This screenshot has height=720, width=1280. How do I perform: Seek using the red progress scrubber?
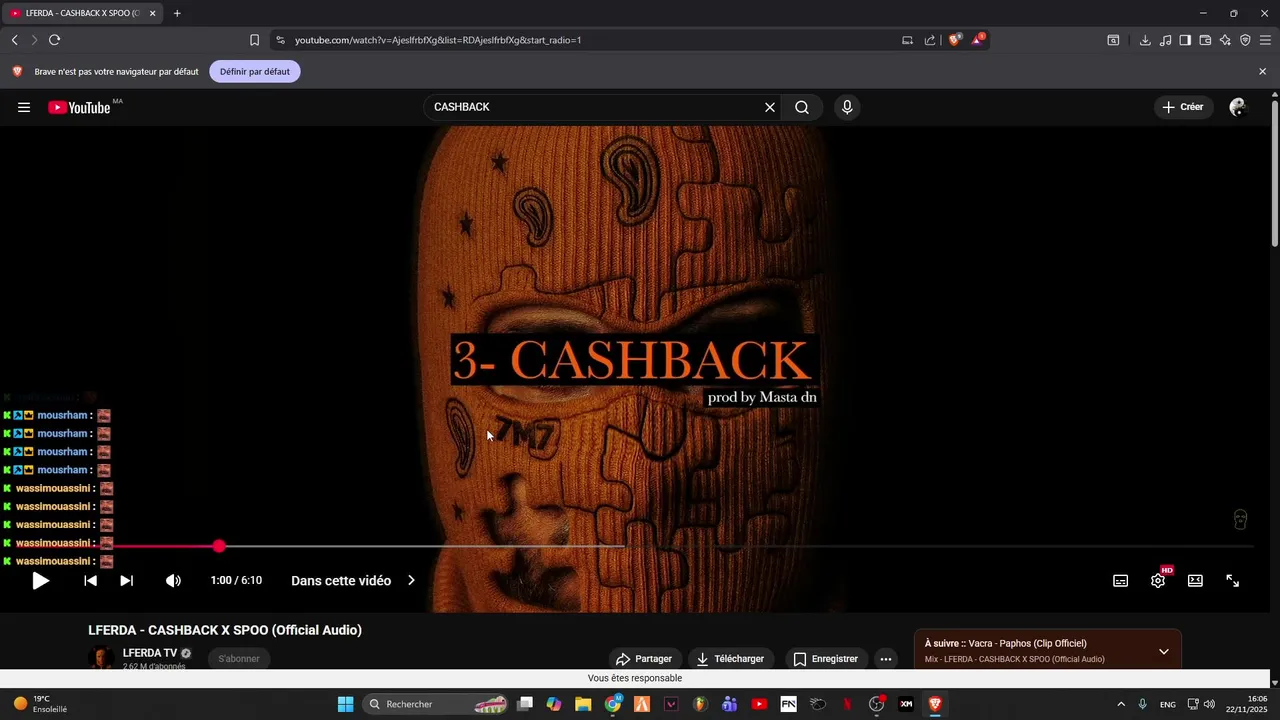[219, 546]
